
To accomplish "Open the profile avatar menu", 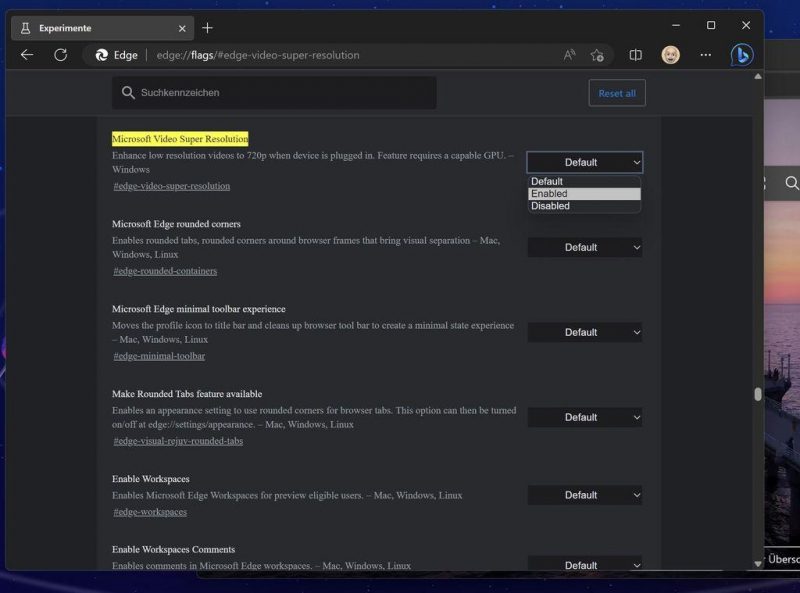I will tap(670, 55).
